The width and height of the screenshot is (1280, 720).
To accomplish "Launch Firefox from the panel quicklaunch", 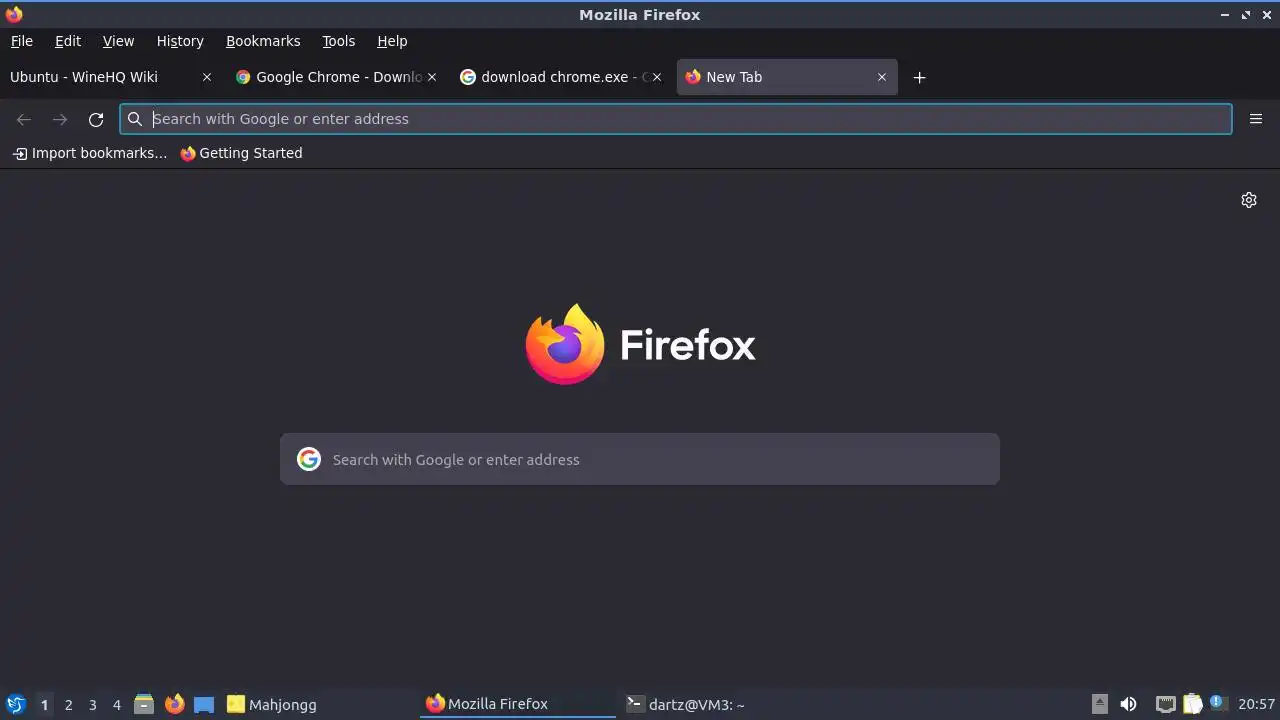I will (174, 704).
